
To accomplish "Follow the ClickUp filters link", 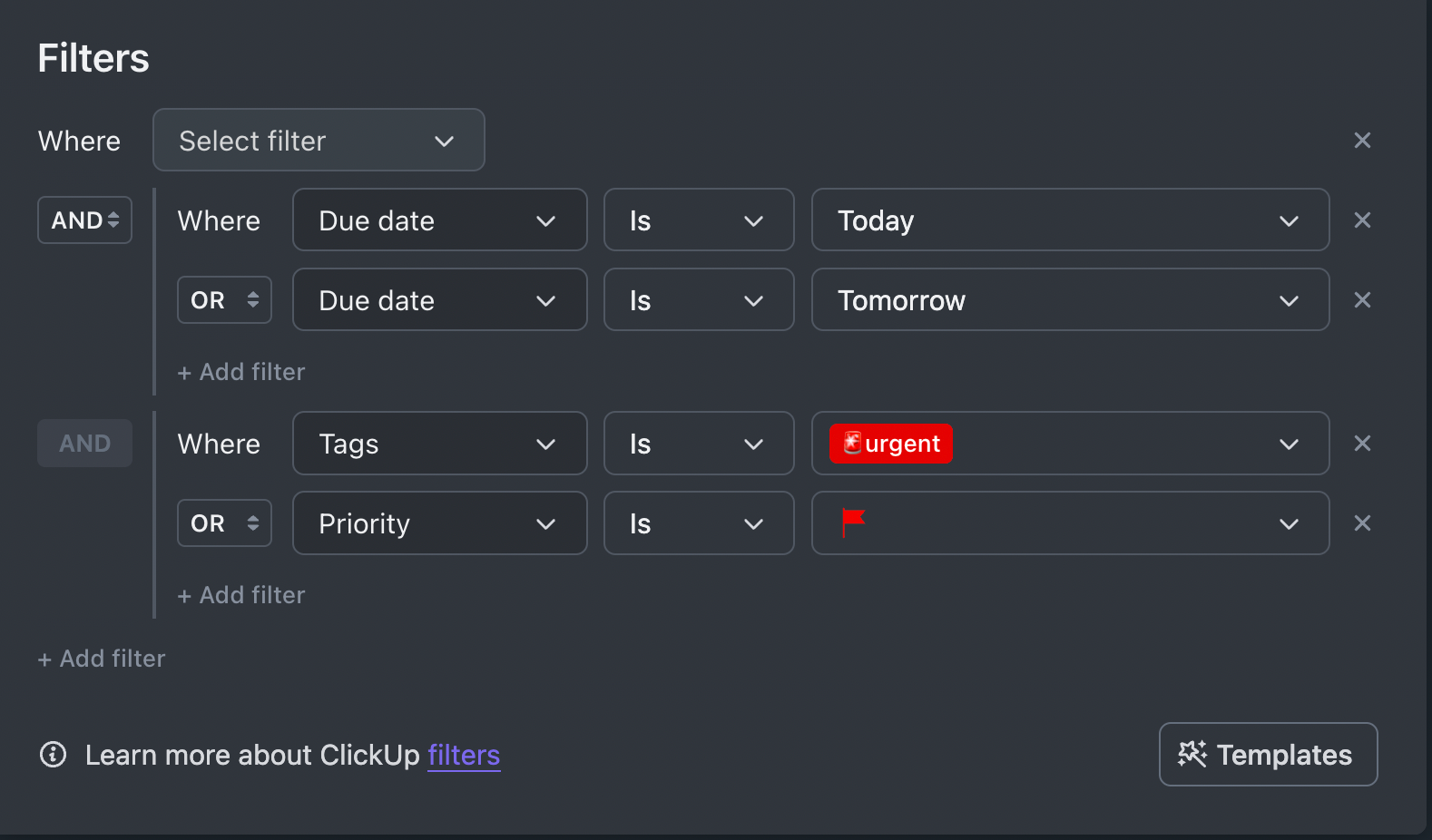I will click(464, 756).
